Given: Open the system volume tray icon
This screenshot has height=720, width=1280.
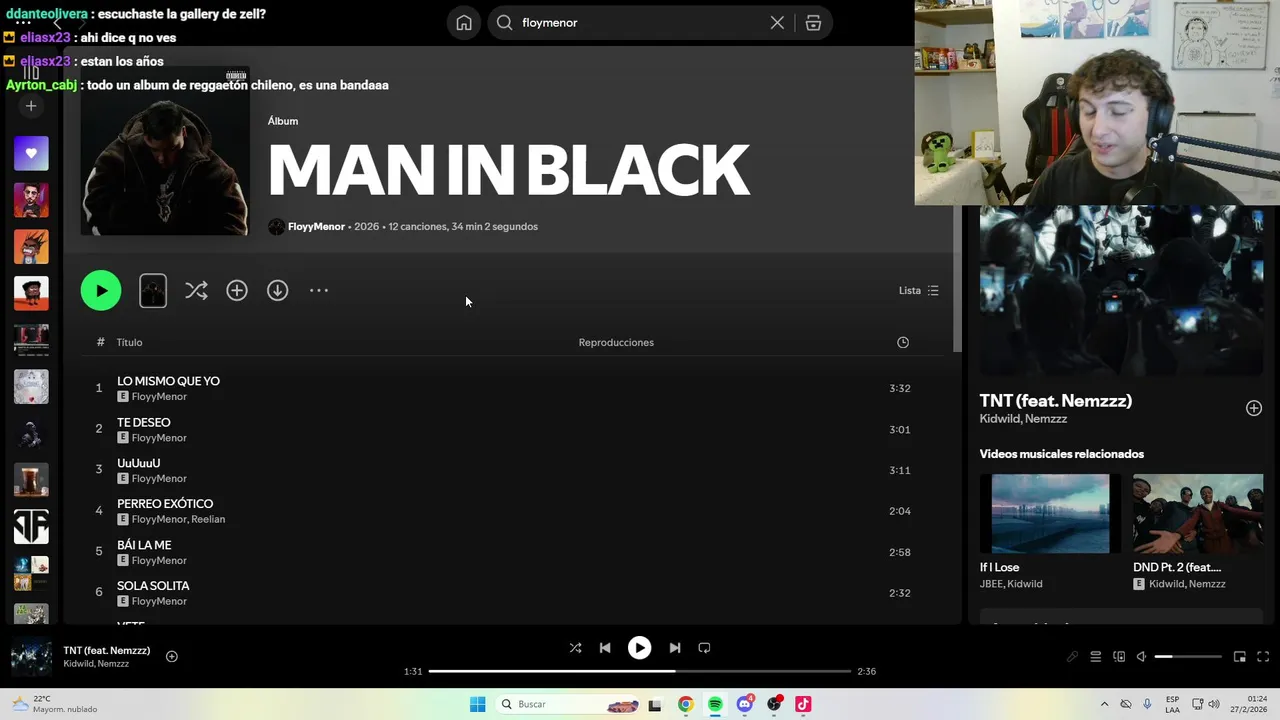Looking at the screenshot, I should 1216,704.
